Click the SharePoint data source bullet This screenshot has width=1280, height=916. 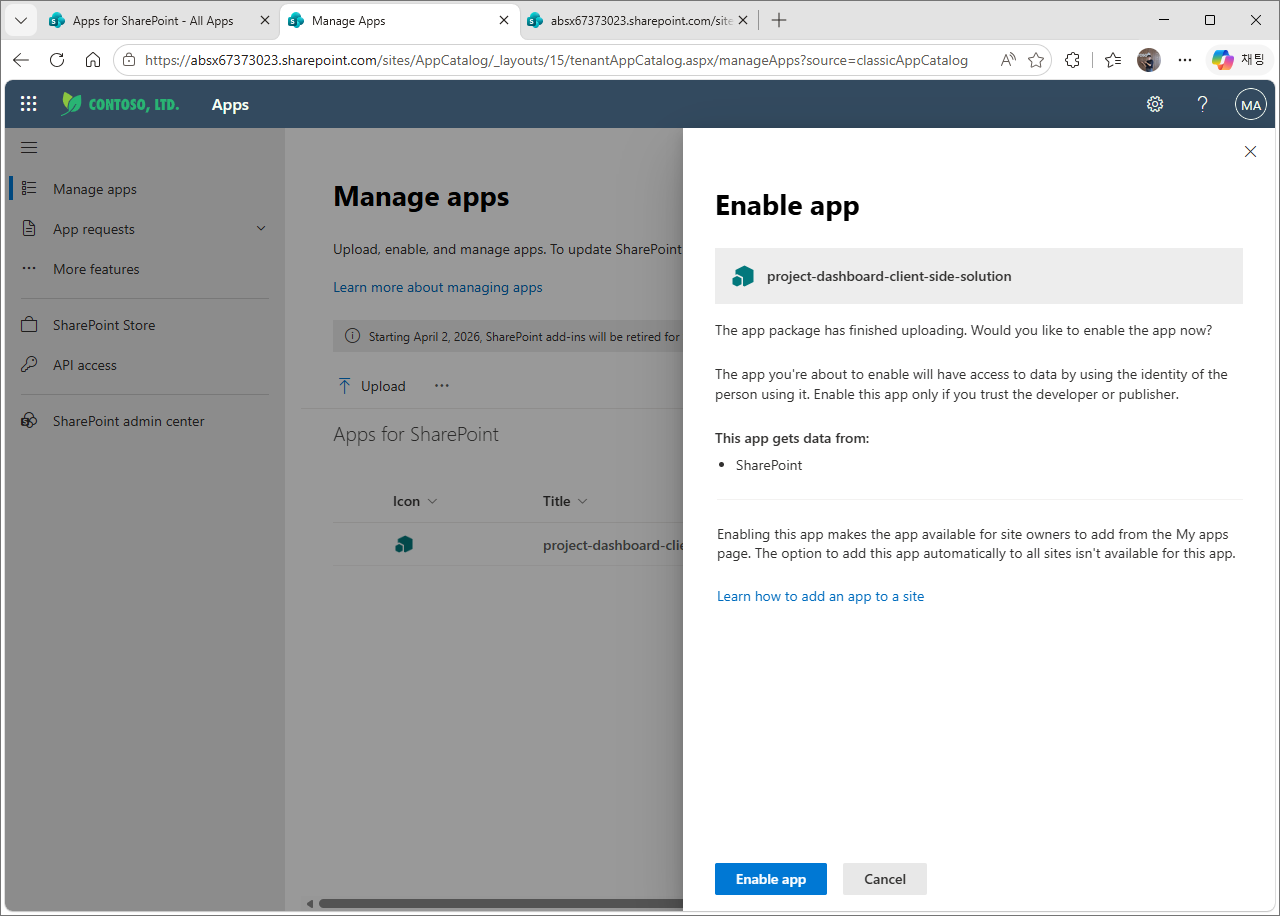(769, 465)
